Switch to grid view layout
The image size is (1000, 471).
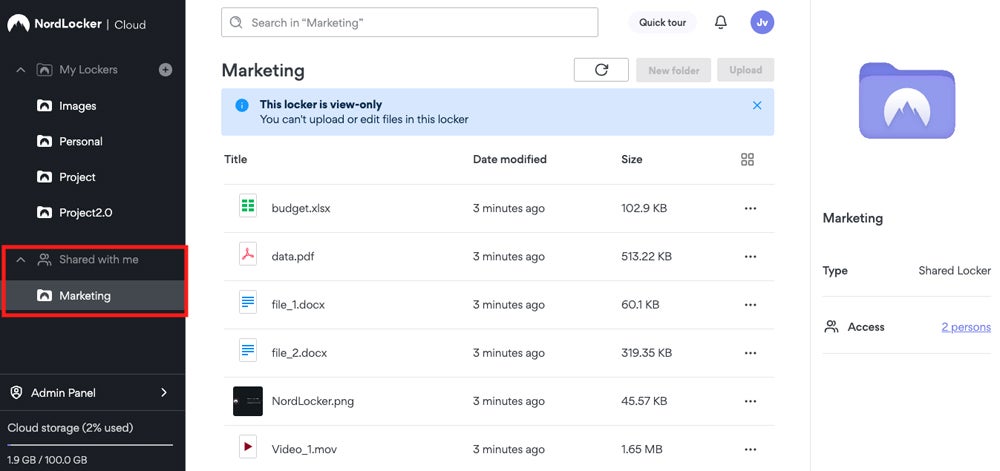(x=747, y=160)
